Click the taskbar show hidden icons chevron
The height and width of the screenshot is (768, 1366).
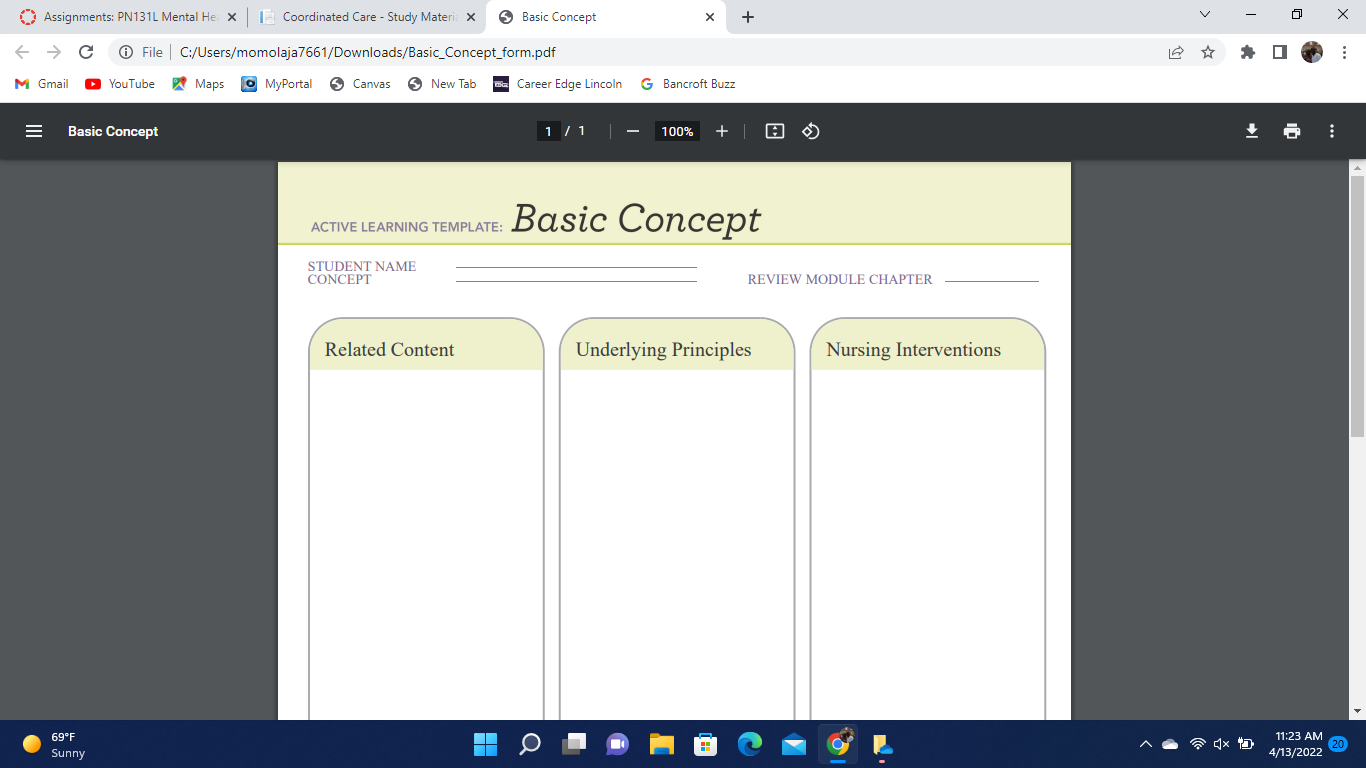pos(1147,744)
